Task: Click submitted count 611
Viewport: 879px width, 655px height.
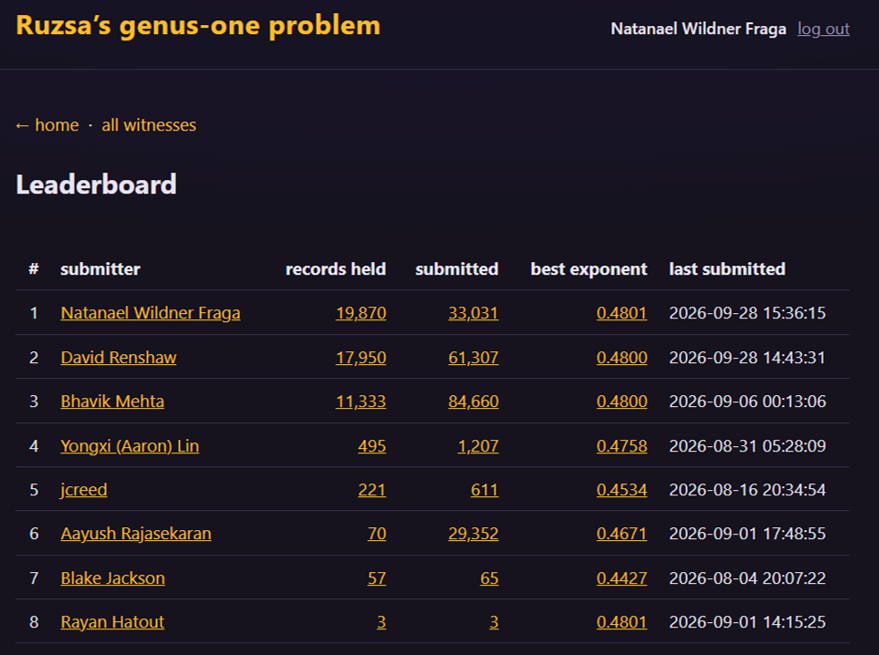Action: (x=484, y=490)
